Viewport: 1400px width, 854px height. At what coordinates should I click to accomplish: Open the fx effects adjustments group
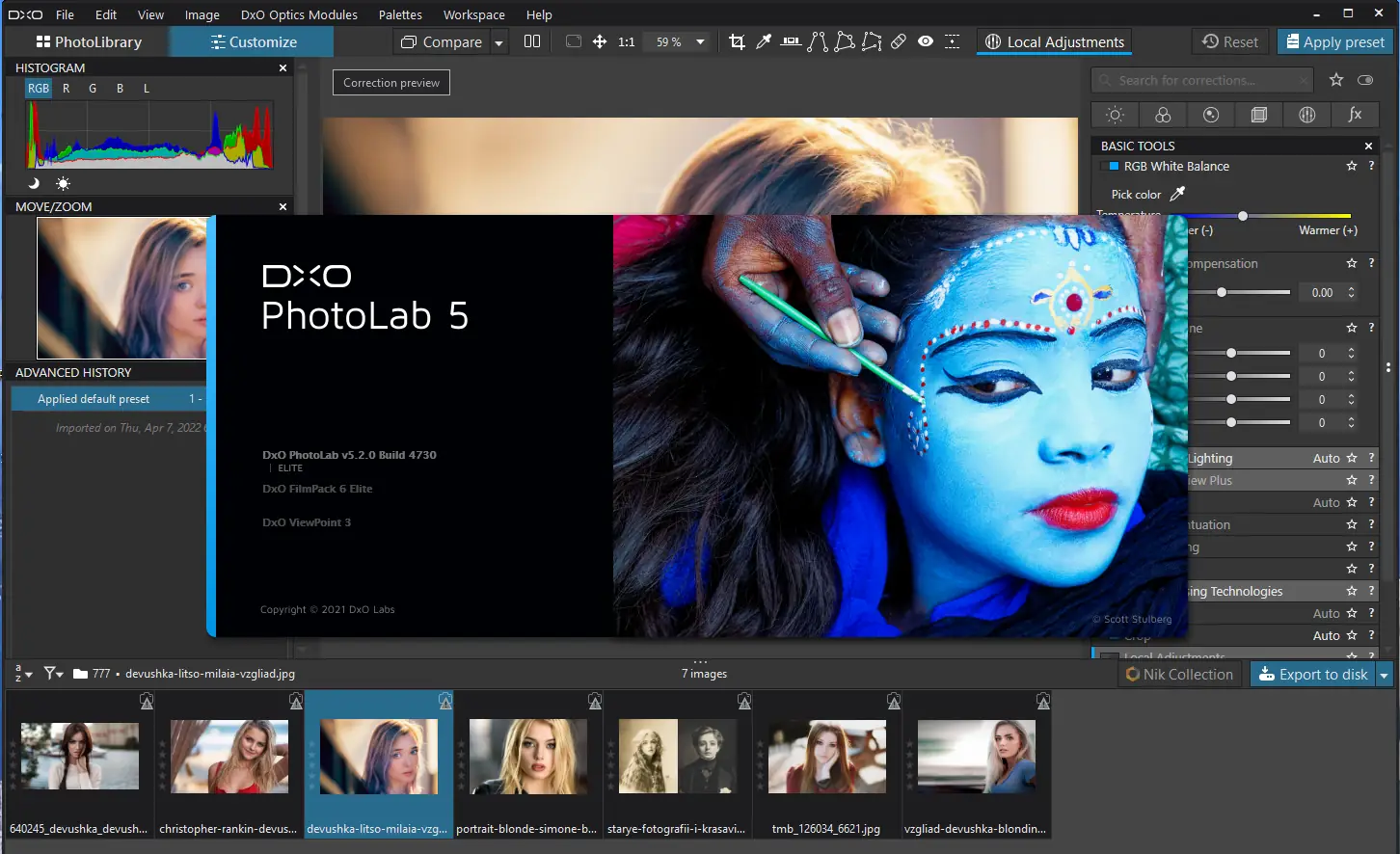1355,115
